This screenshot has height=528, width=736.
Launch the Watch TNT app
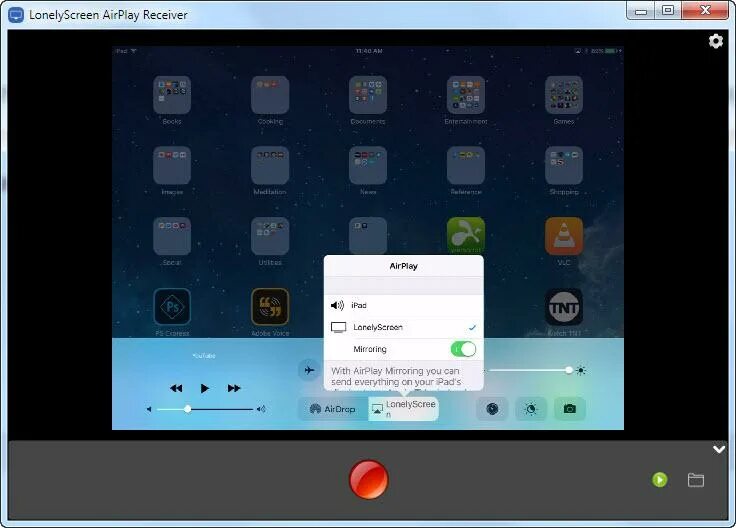click(564, 307)
